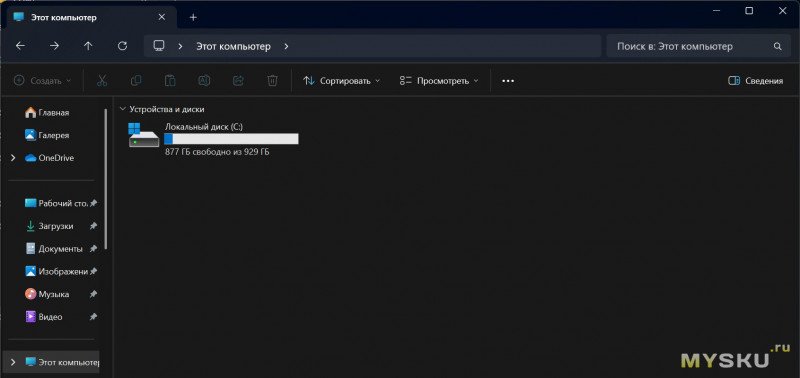Click the Paste clipboard icon
This screenshot has height=378, width=800.
(x=170, y=81)
